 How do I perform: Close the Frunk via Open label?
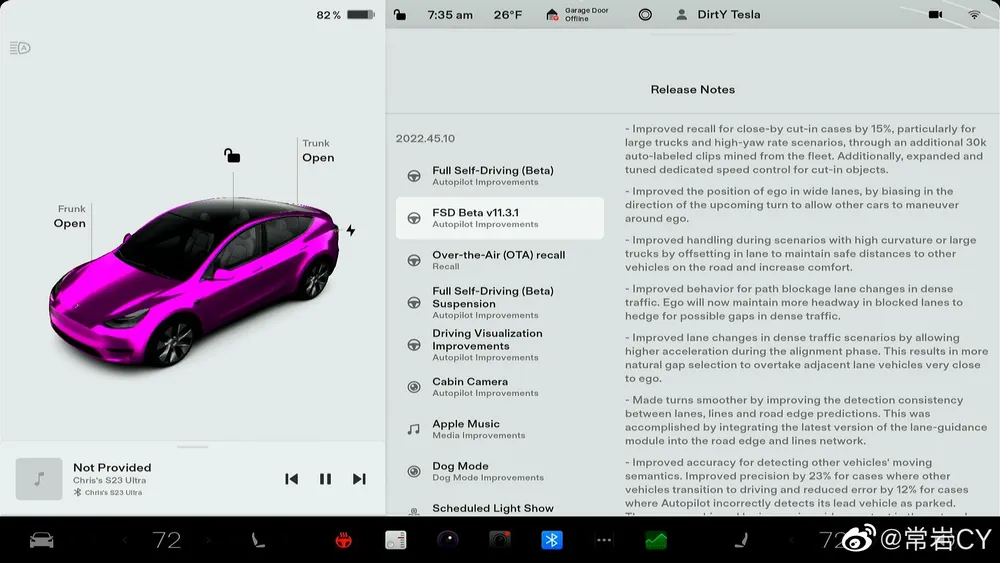tap(70, 223)
